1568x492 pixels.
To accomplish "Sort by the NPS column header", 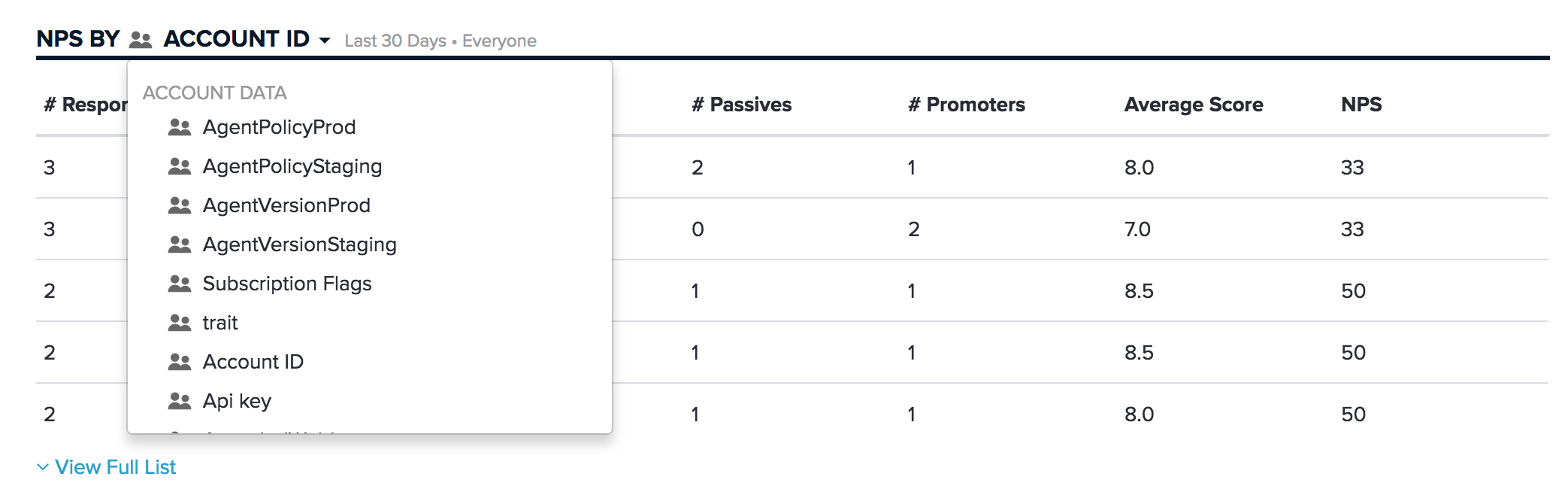I will click(1361, 105).
